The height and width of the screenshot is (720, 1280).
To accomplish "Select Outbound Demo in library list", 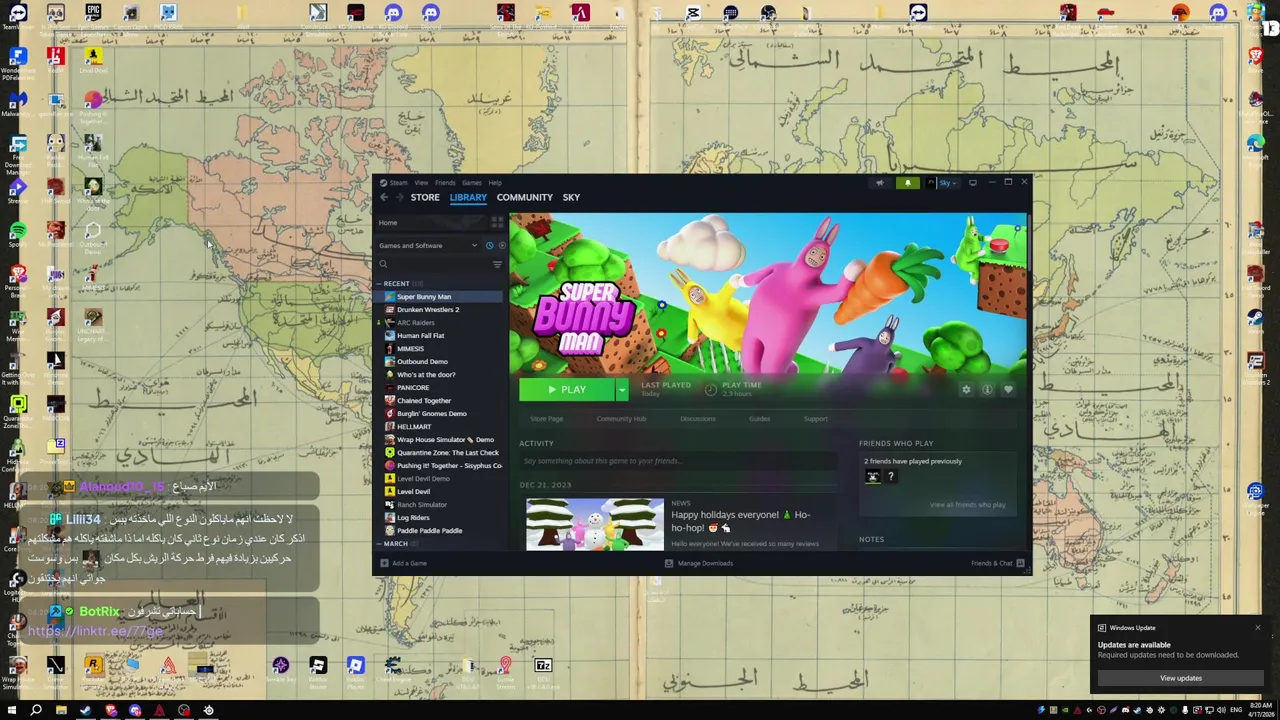I will tap(423, 362).
